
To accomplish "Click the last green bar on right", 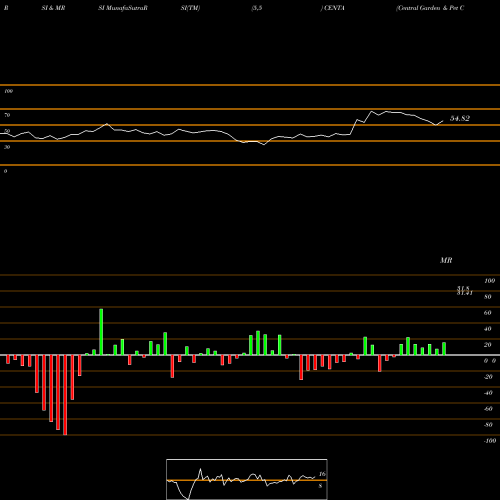I will point(444,349).
